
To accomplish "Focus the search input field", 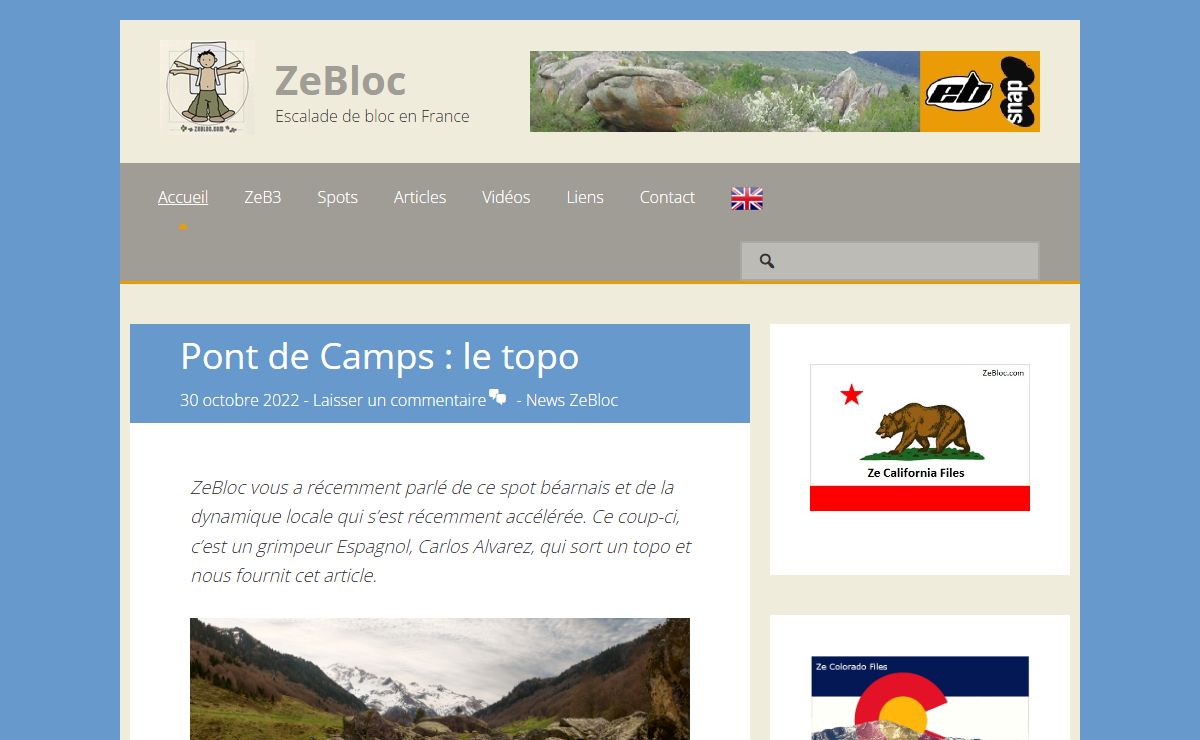I will (x=890, y=261).
